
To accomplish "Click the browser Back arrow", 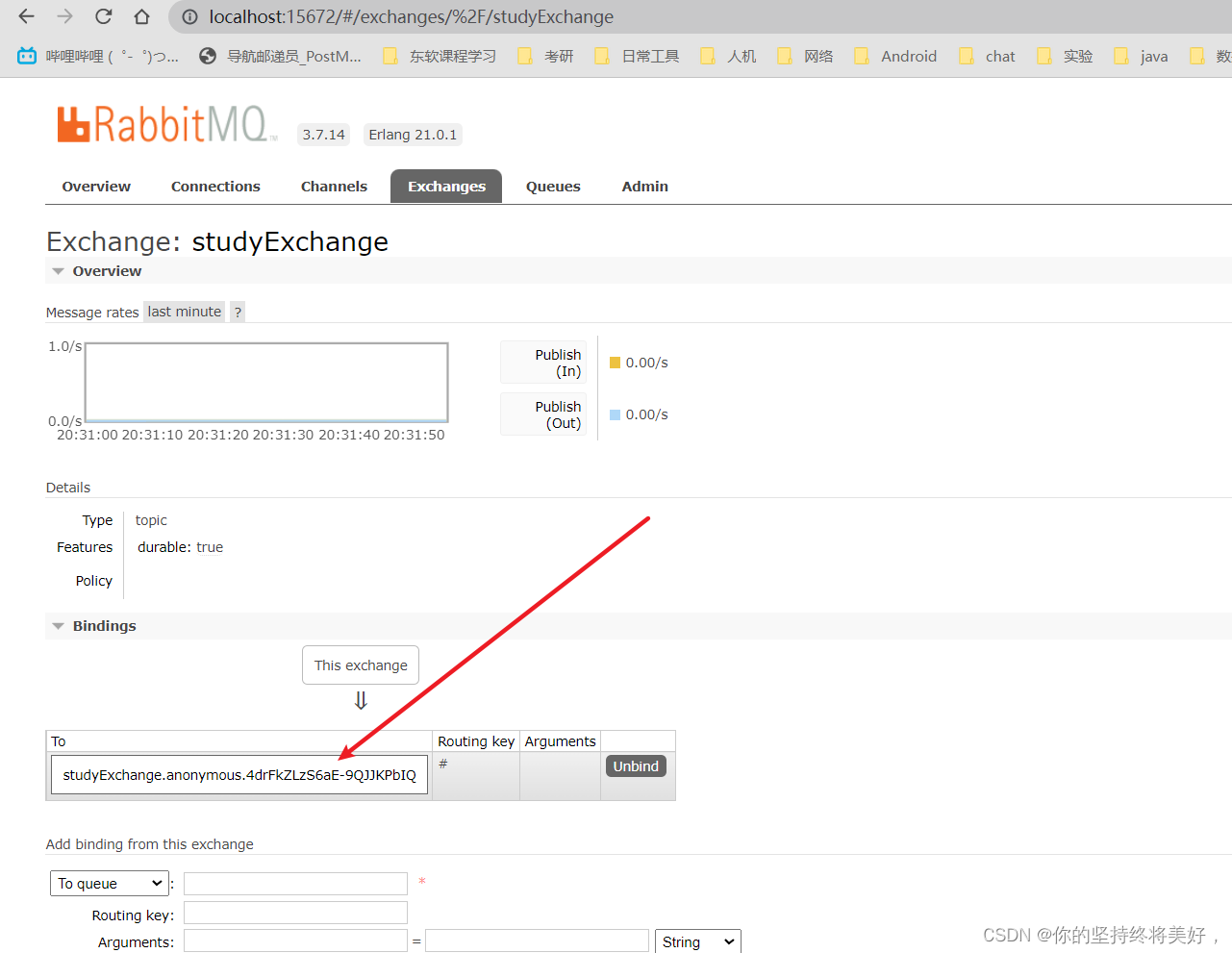I will coord(26,16).
